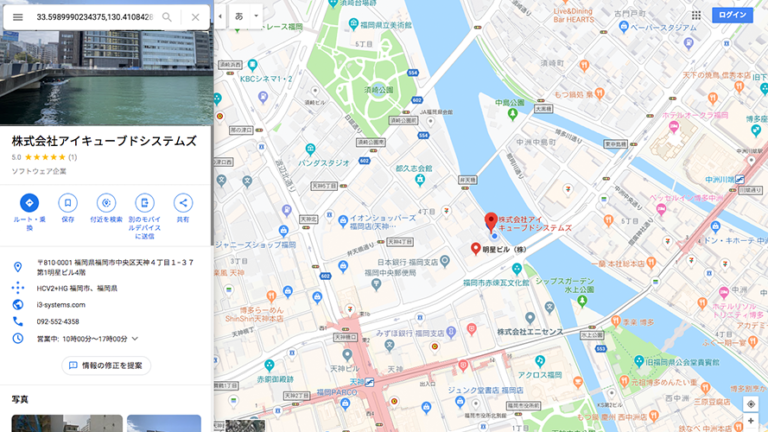
Task: Click the 都久志会館 marker
Action: coord(420,180)
